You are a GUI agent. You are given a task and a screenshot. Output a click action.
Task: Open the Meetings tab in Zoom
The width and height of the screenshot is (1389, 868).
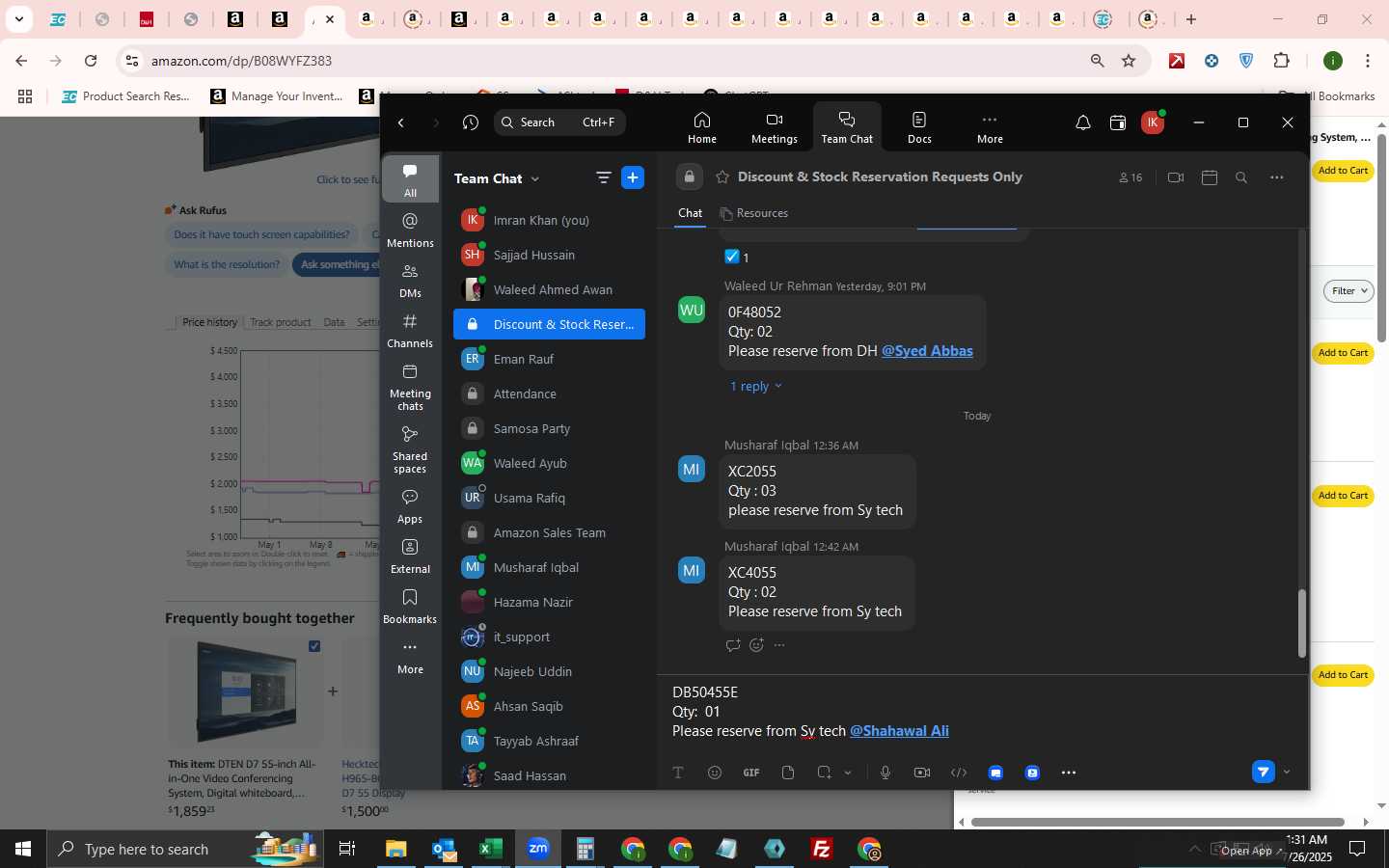pyautogui.click(x=774, y=126)
